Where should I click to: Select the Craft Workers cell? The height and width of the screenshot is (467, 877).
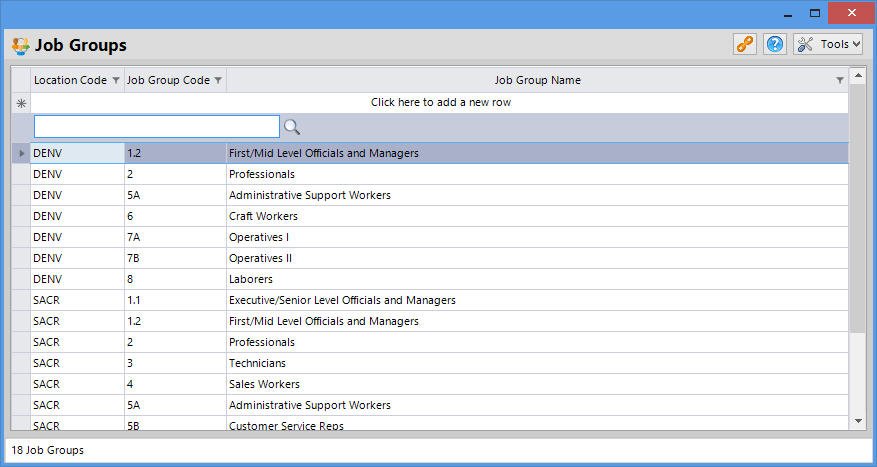pyautogui.click(x=537, y=216)
